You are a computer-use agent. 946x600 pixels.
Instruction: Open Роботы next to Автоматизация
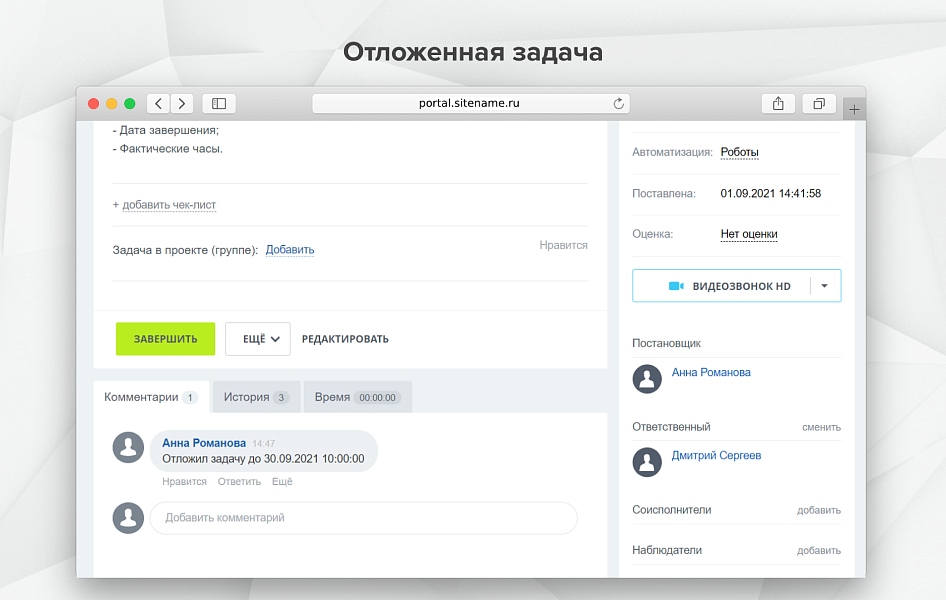tap(737, 151)
